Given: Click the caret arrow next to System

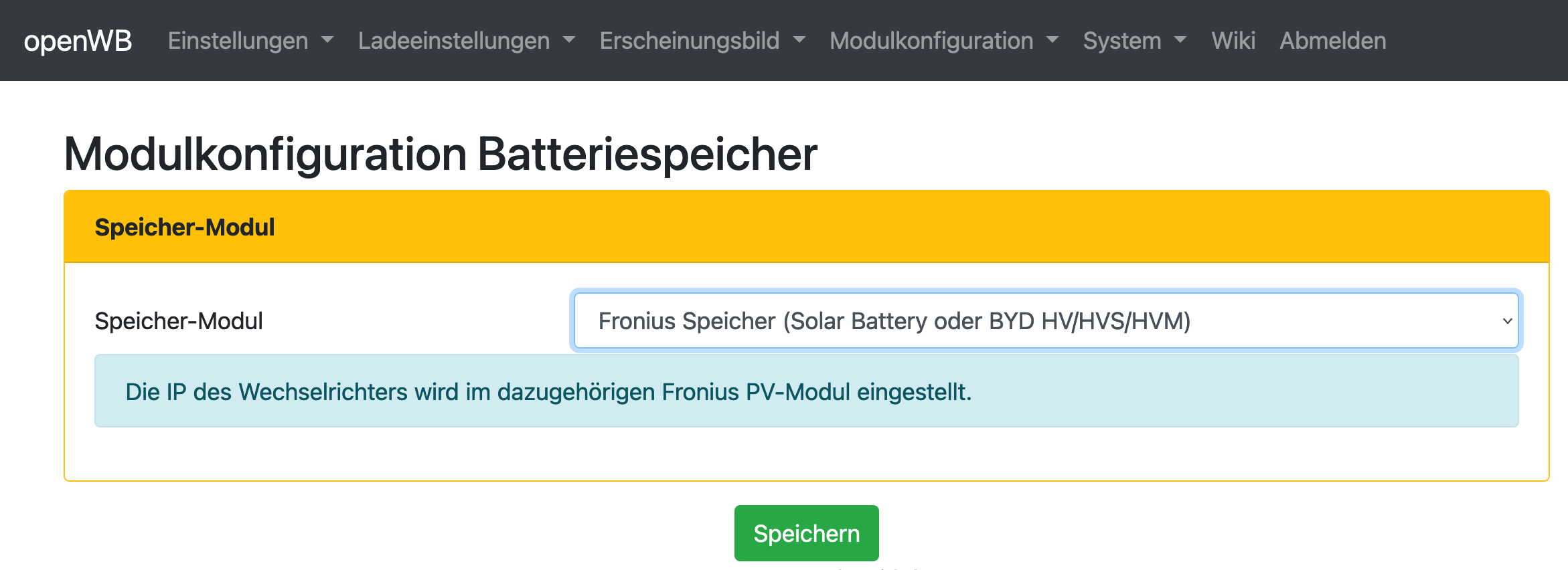Looking at the screenshot, I should pos(1180,40).
